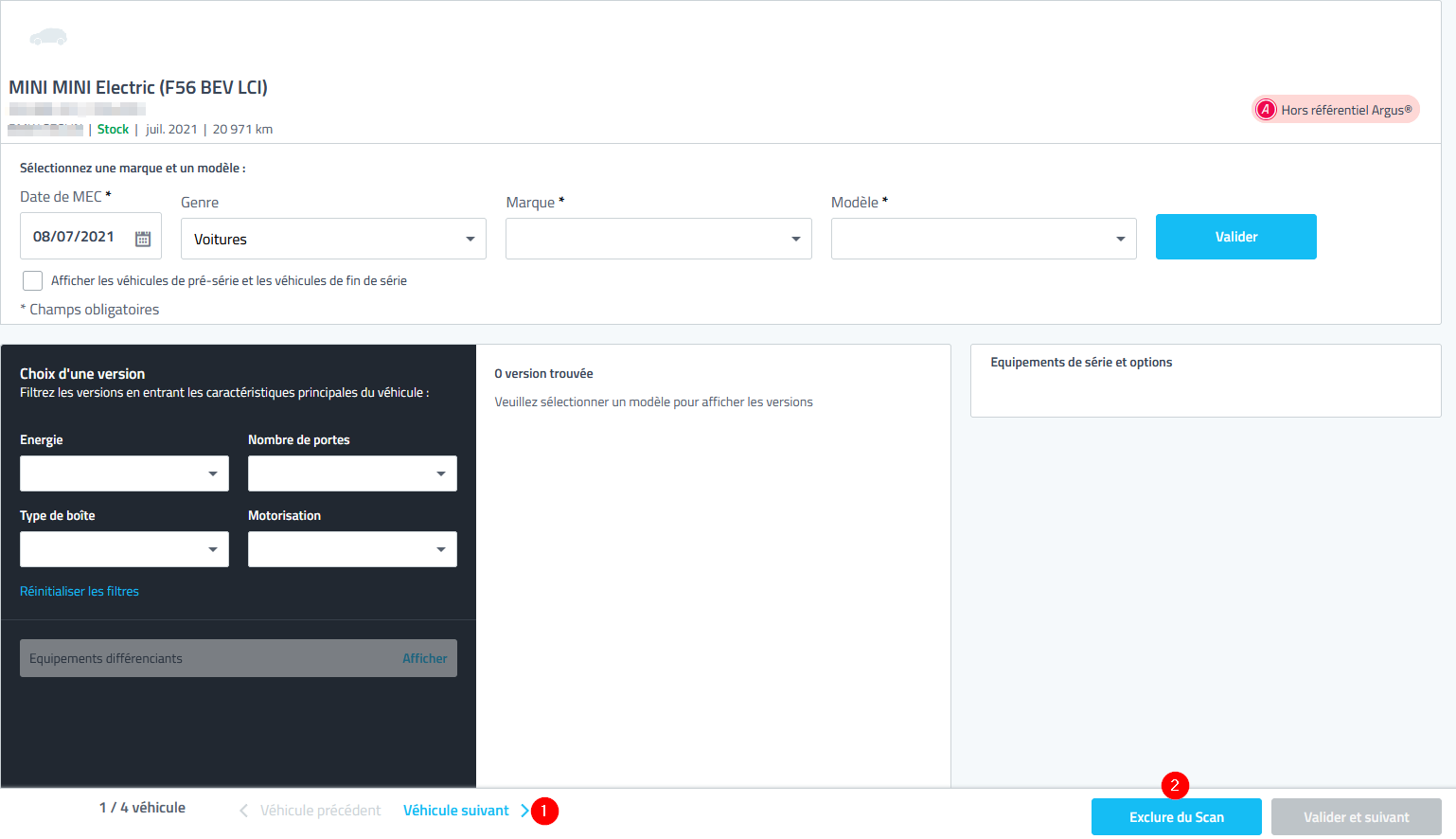1456x839 pixels.
Task: Open the Energie filter dropdown
Action: (124, 473)
